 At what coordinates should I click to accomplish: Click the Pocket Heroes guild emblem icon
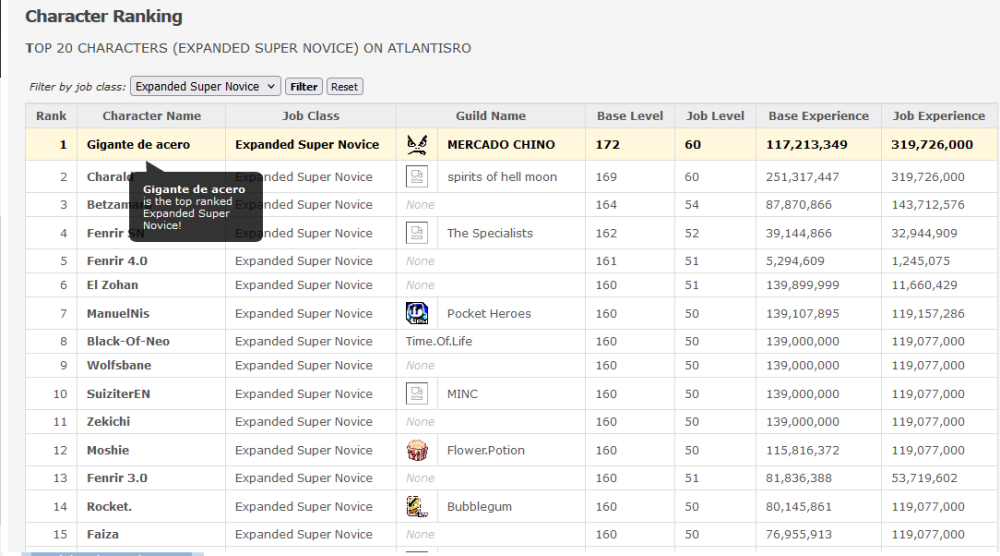(416, 313)
